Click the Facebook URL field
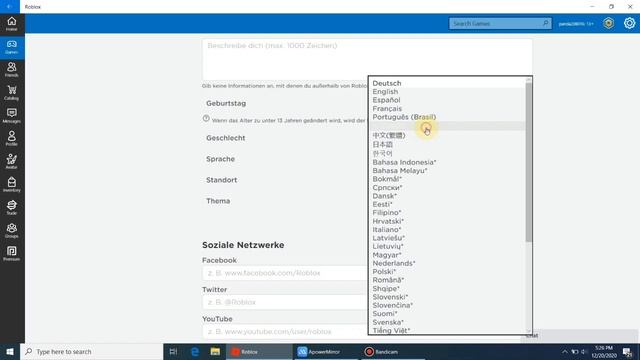Image resolution: width=640 pixels, height=360 pixels. tap(285, 273)
